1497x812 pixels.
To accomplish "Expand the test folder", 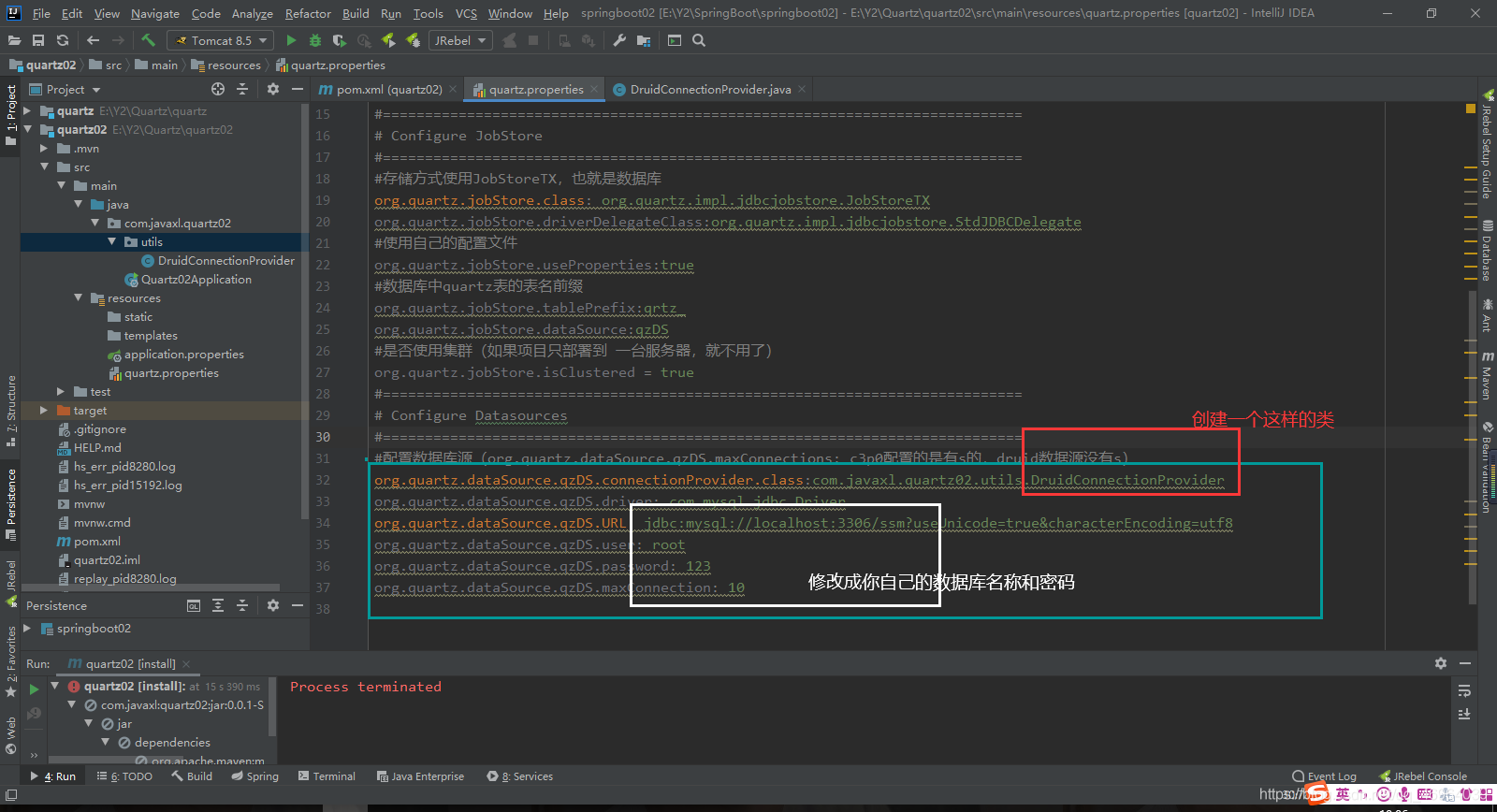I will tap(61, 391).
